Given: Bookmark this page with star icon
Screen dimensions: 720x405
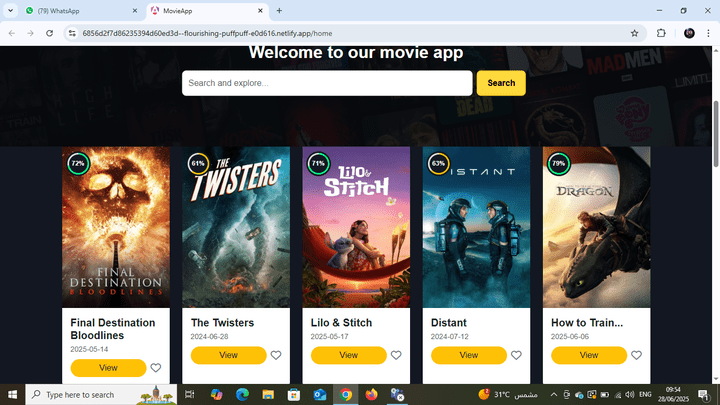Looking at the screenshot, I should [635, 33].
